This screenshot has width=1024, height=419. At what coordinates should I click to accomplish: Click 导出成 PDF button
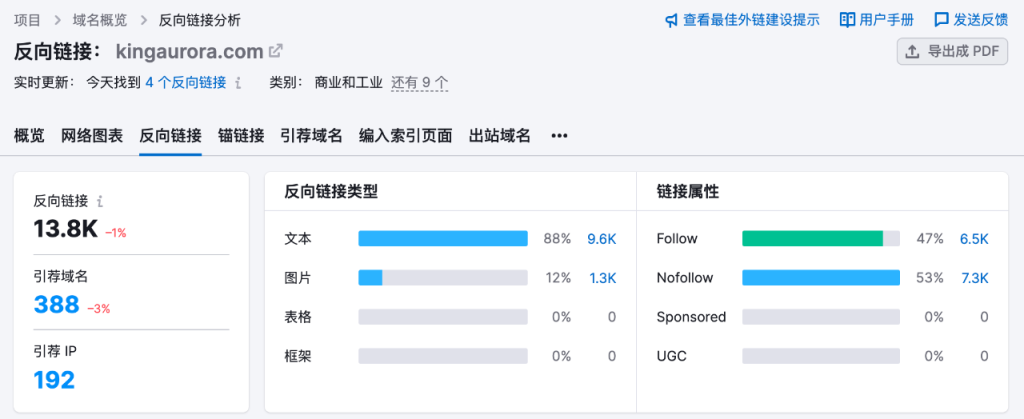(x=952, y=52)
